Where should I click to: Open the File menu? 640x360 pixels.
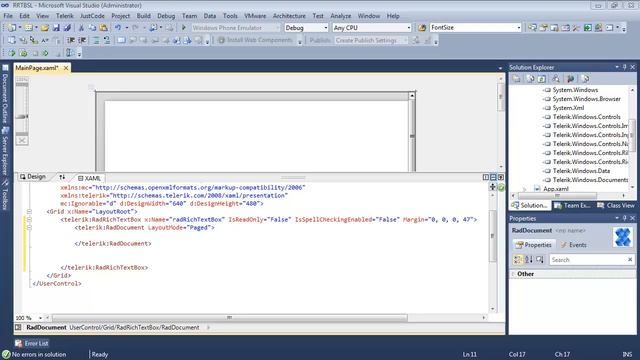pyautogui.click(x=8, y=16)
